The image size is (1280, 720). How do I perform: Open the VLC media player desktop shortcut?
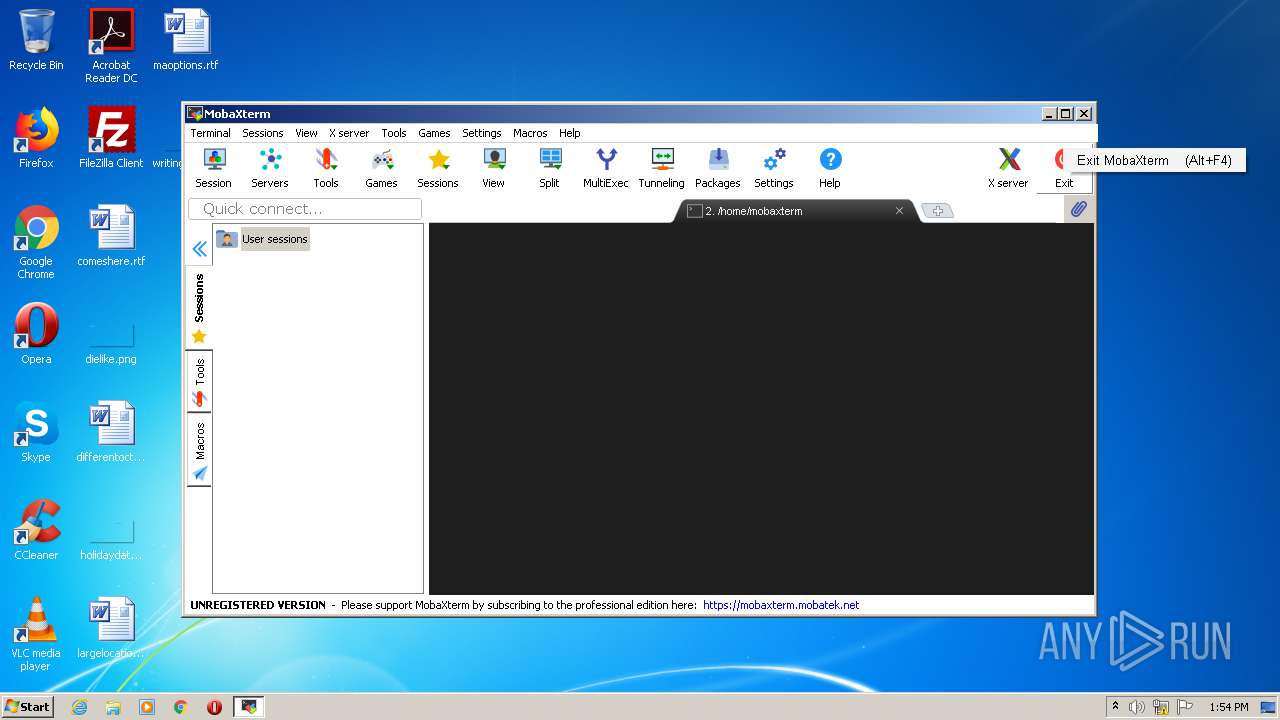coord(36,634)
